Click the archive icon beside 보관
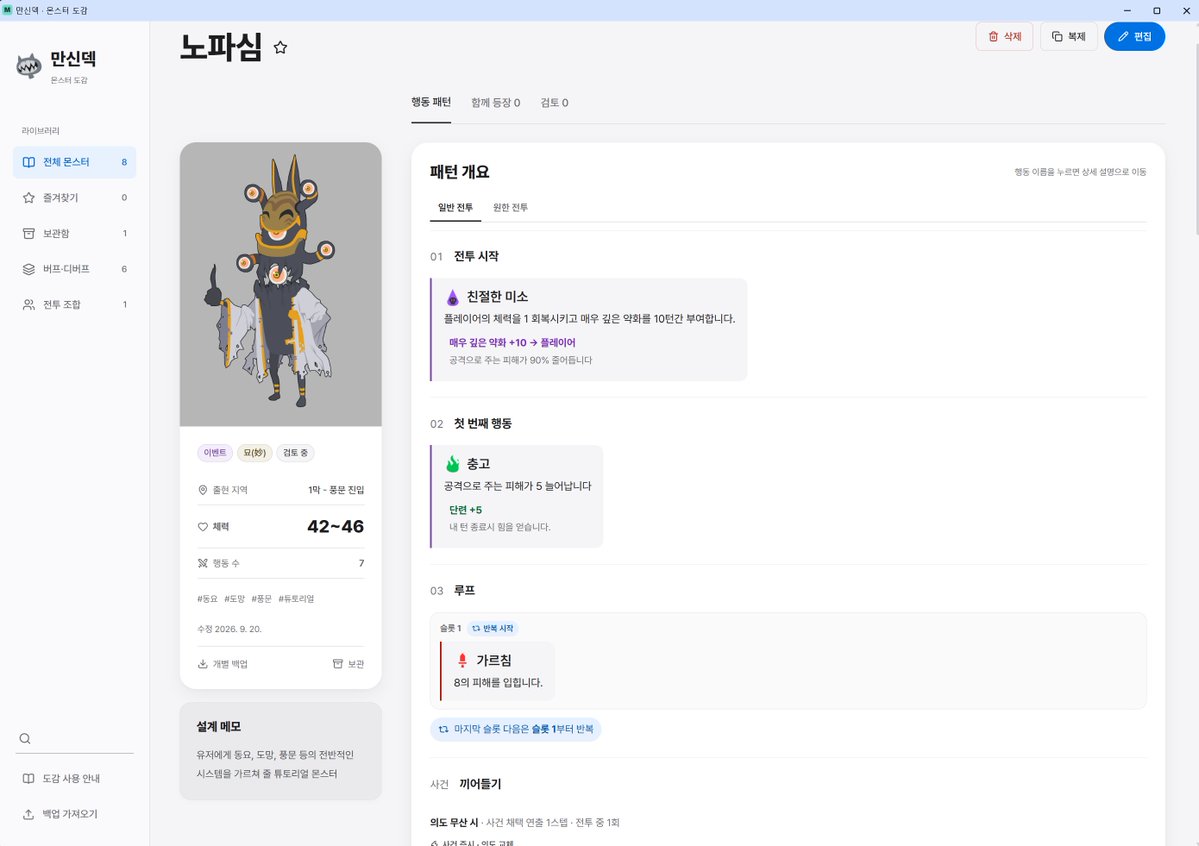This screenshot has width=1199, height=846. point(337,664)
